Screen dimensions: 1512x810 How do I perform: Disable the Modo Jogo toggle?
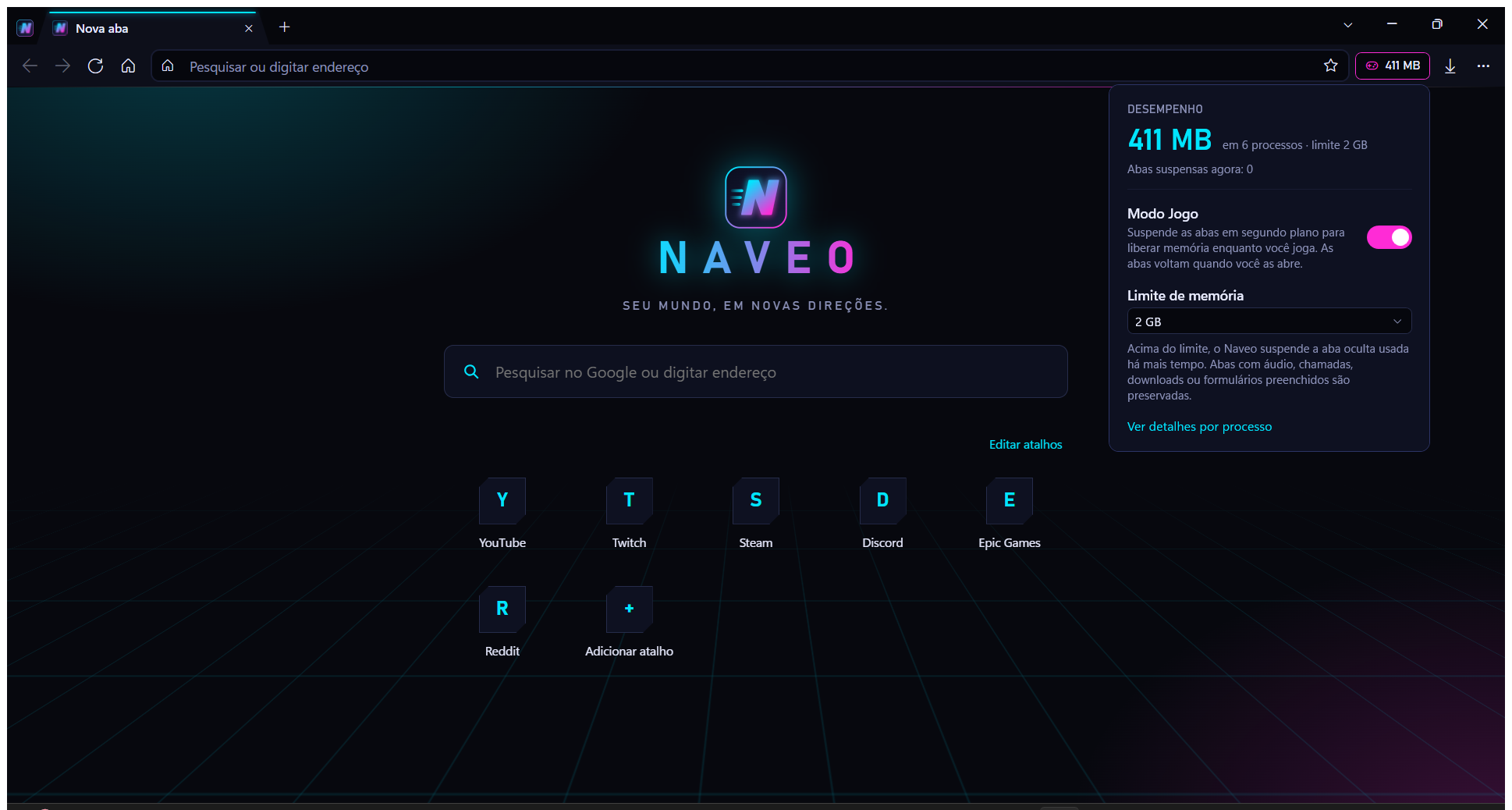pos(1390,237)
